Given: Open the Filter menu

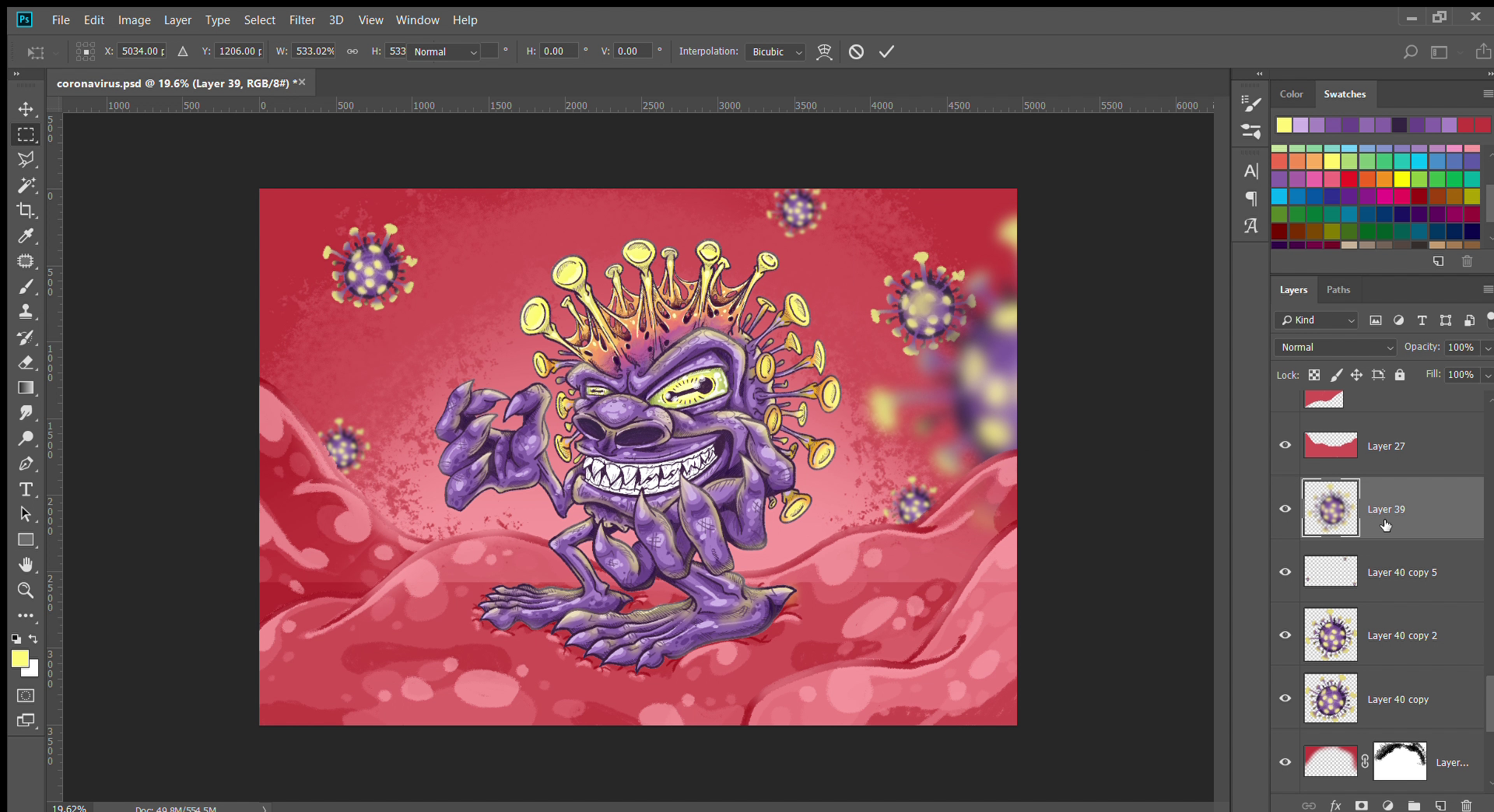Looking at the screenshot, I should click(302, 20).
